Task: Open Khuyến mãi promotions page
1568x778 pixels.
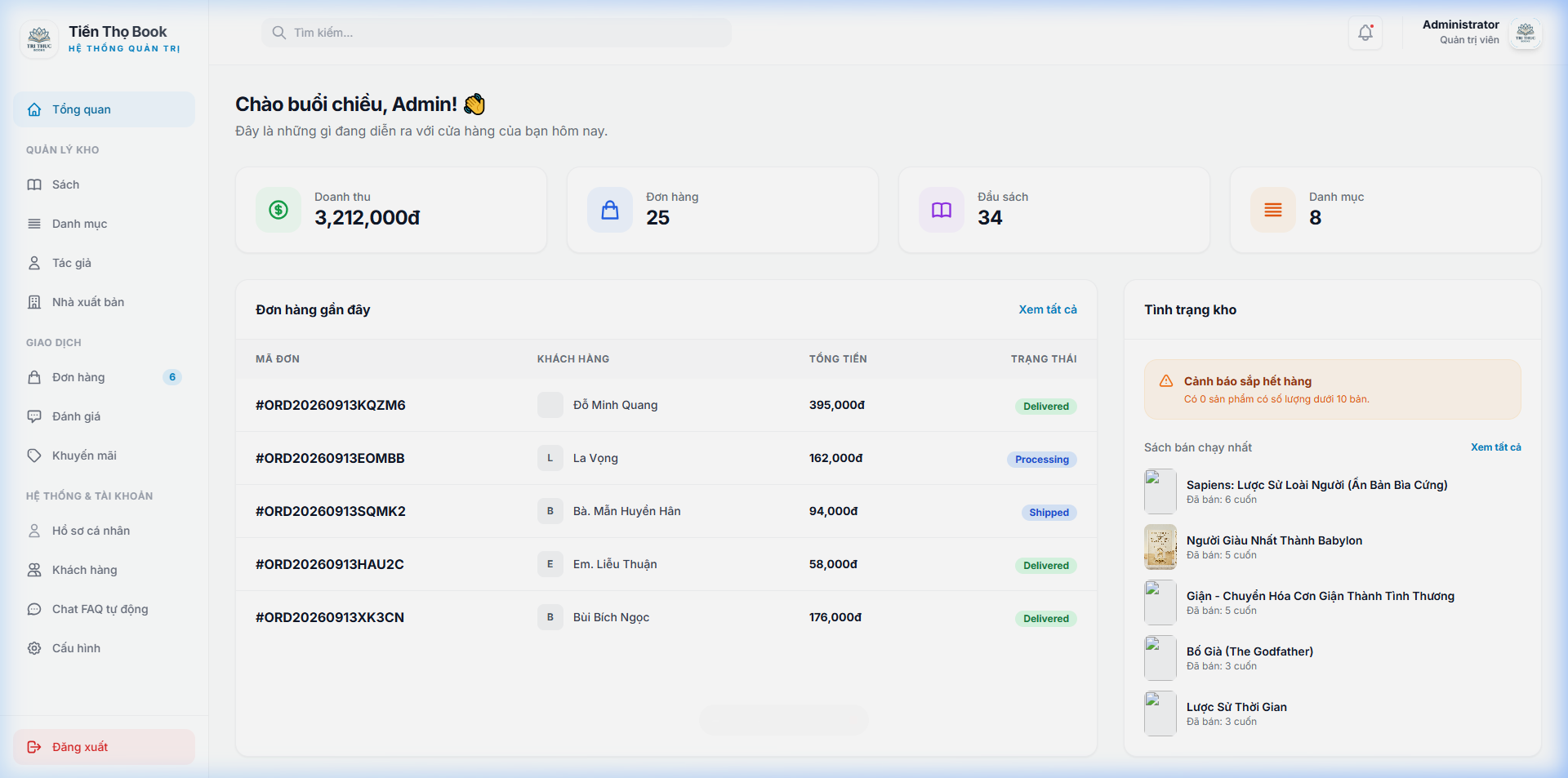Action: coord(104,456)
